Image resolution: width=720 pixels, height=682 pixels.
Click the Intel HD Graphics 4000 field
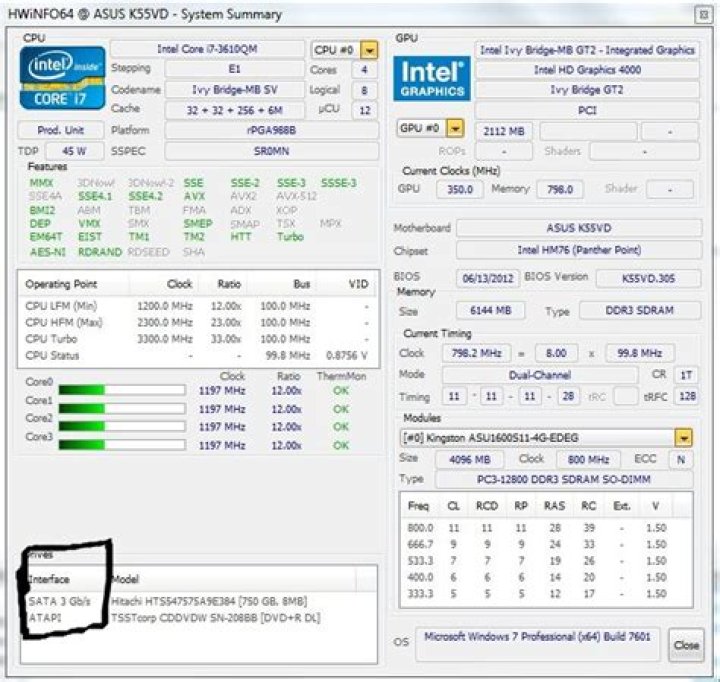(587, 70)
